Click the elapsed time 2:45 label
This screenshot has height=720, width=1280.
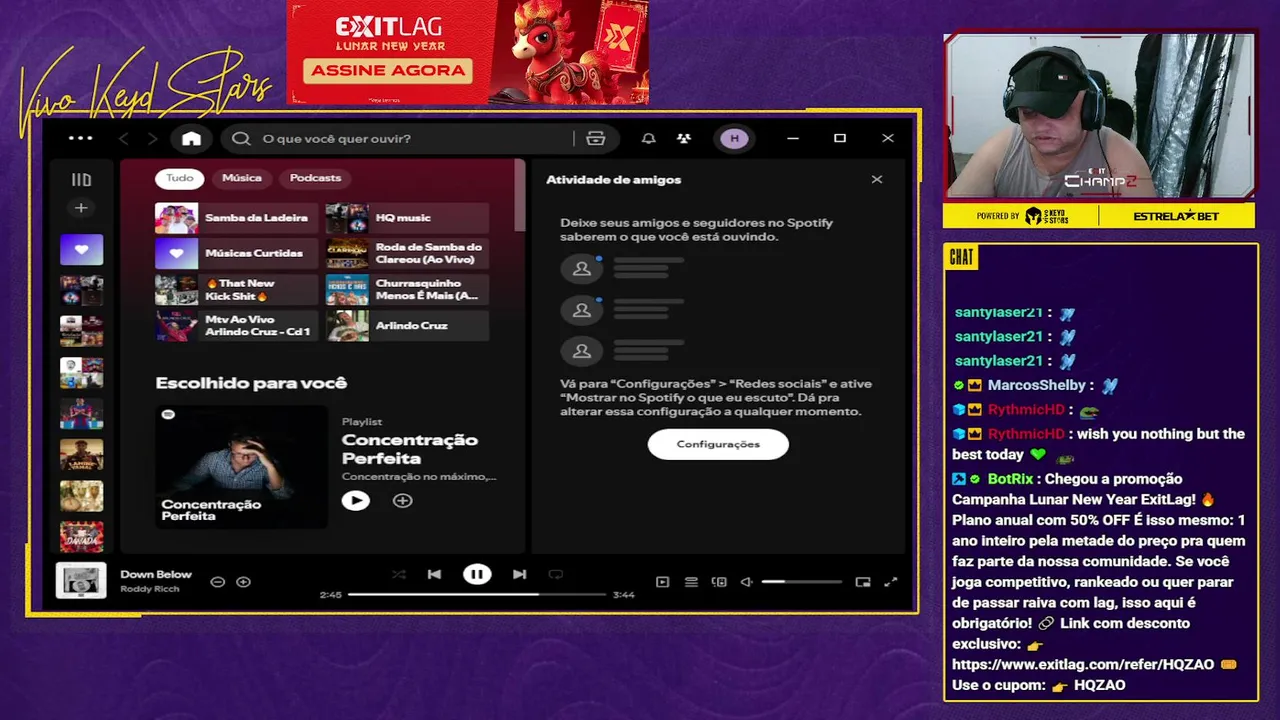(330, 595)
